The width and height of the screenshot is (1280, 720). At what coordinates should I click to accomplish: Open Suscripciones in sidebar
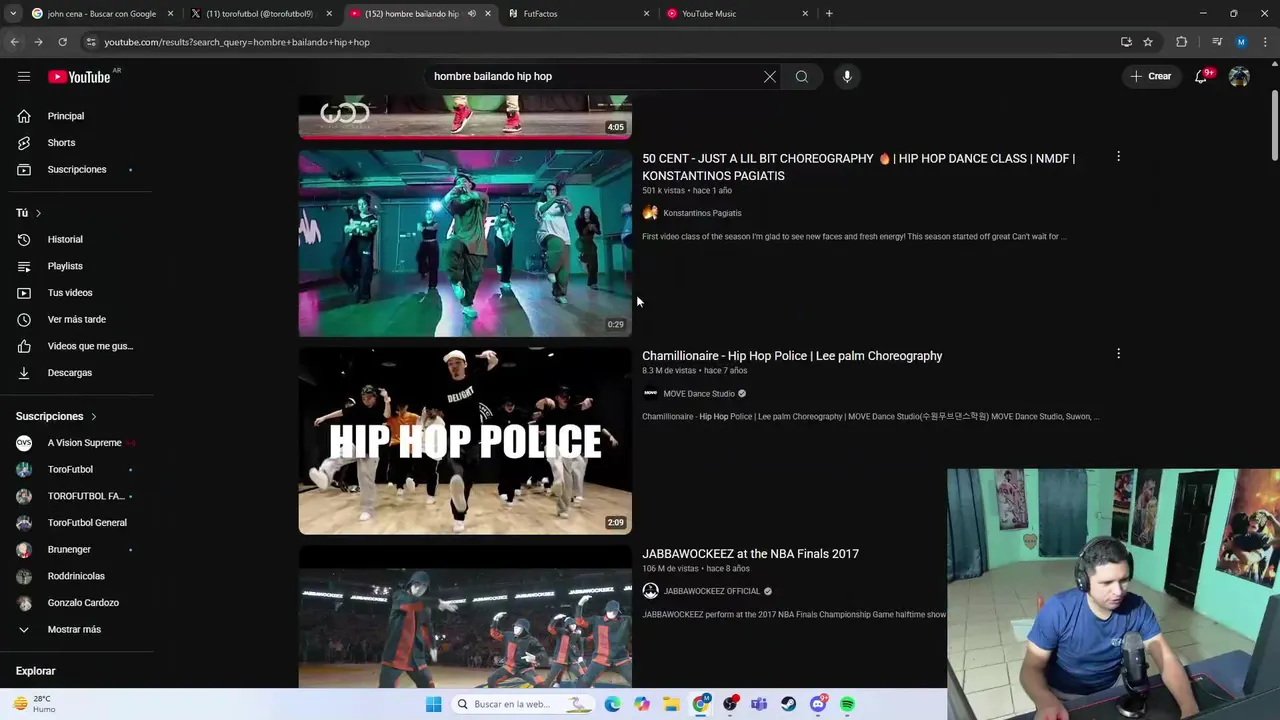(77, 169)
